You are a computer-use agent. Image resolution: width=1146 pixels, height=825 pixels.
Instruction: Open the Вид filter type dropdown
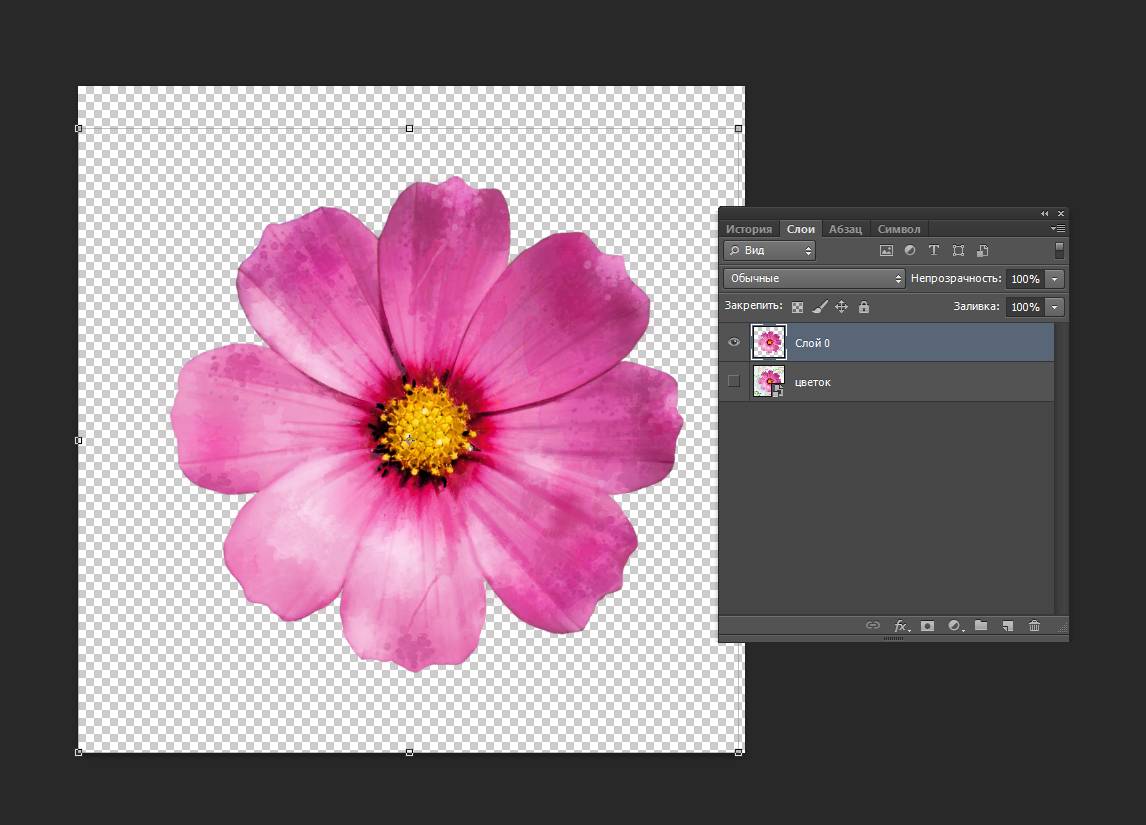click(x=769, y=251)
